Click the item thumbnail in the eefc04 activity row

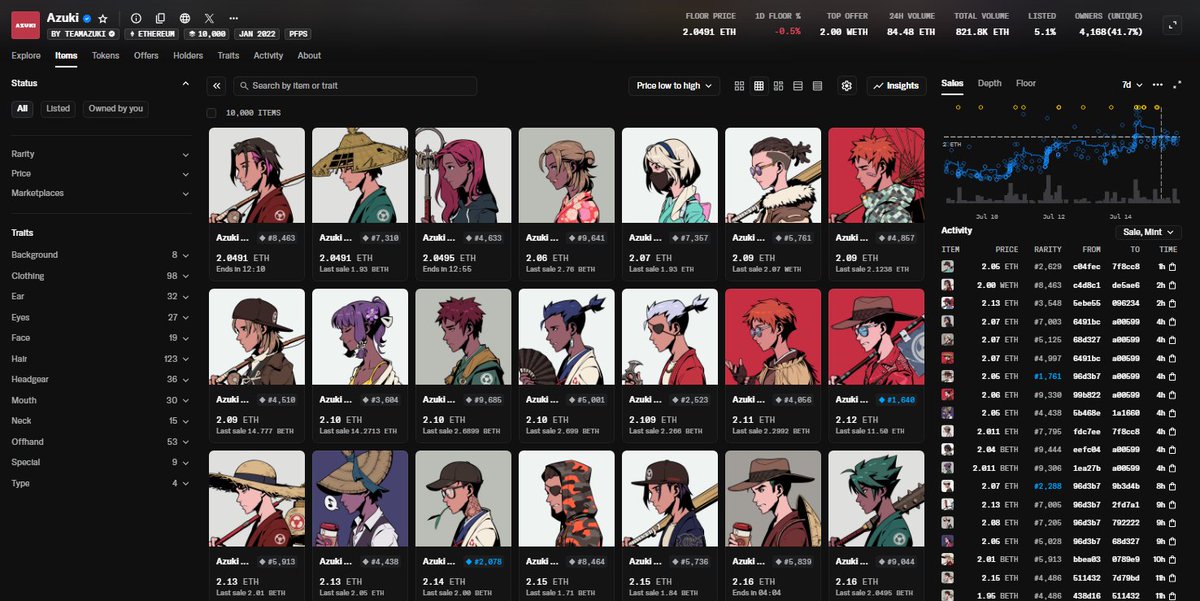click(948, 449)
